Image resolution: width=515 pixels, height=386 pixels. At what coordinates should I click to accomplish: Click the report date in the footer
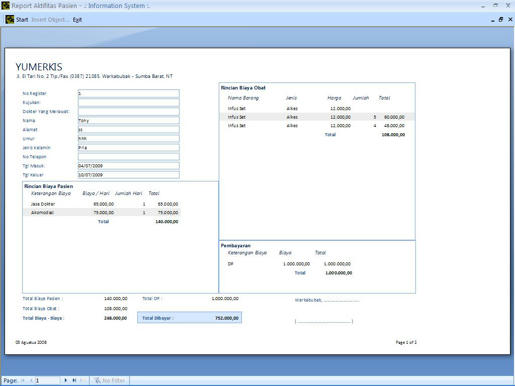tap(31, 342)
